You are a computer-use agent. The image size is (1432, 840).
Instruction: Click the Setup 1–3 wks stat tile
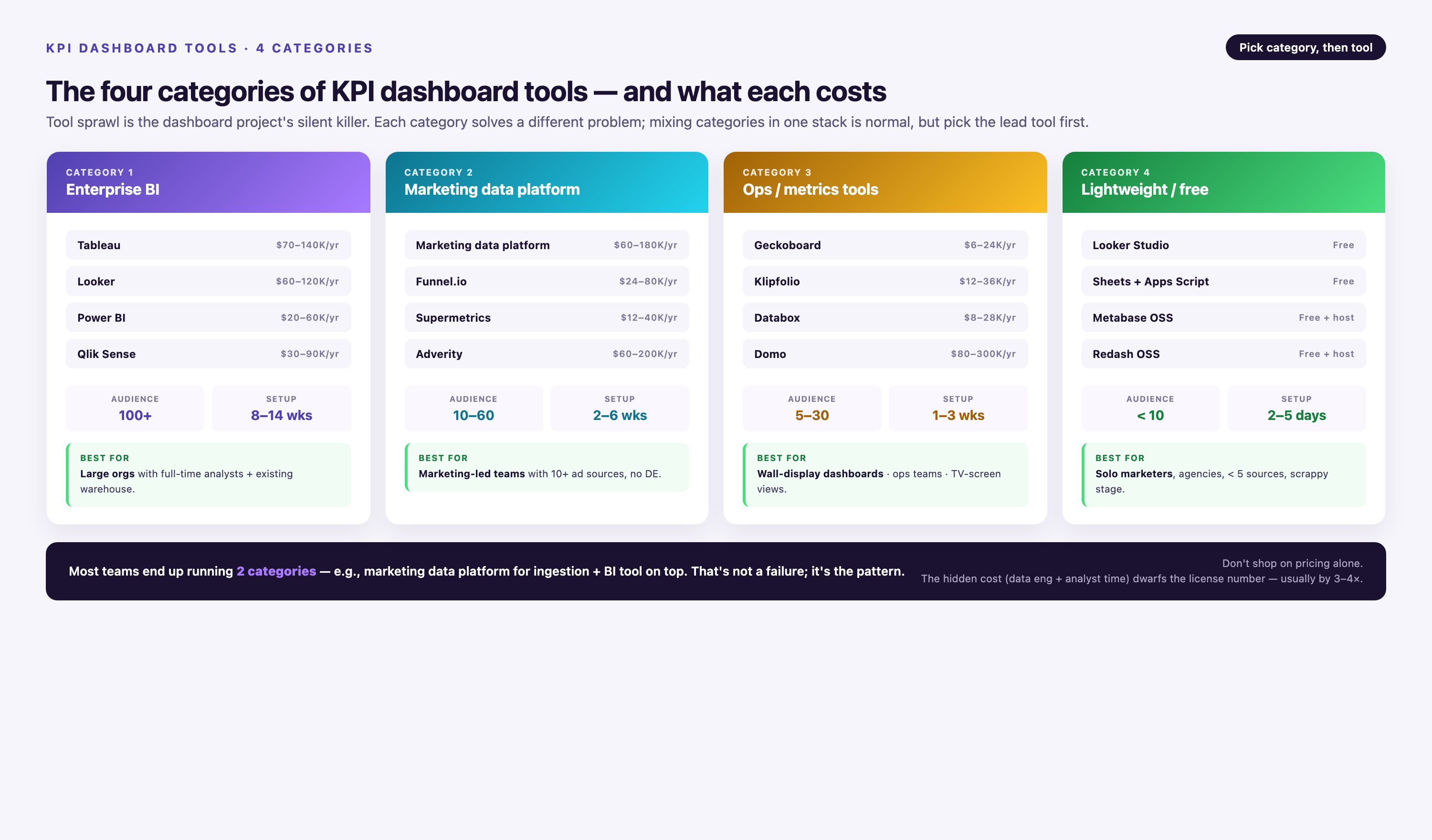(958, 408)
